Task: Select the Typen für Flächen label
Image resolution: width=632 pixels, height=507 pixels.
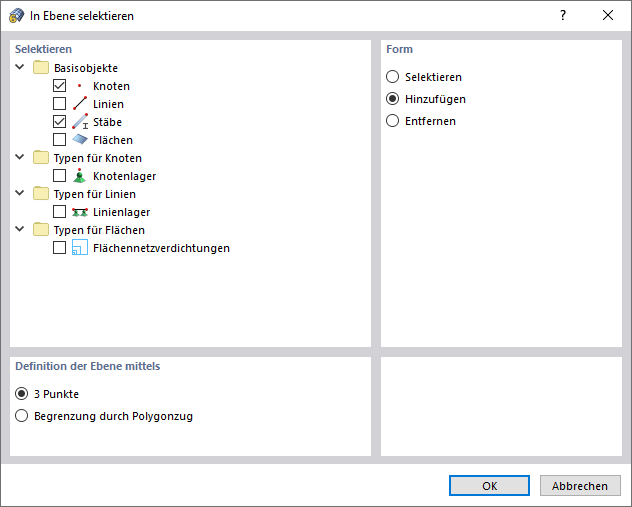Action: pyautogui.click(x=99, y=230)
